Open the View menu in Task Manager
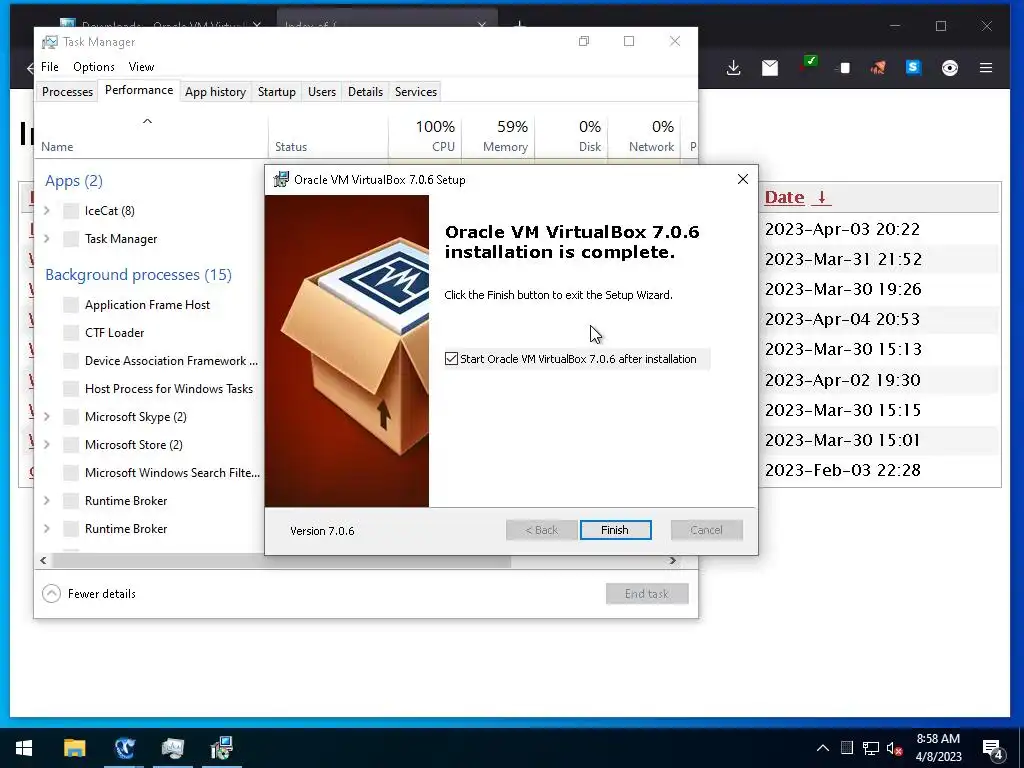 [141, 67]
